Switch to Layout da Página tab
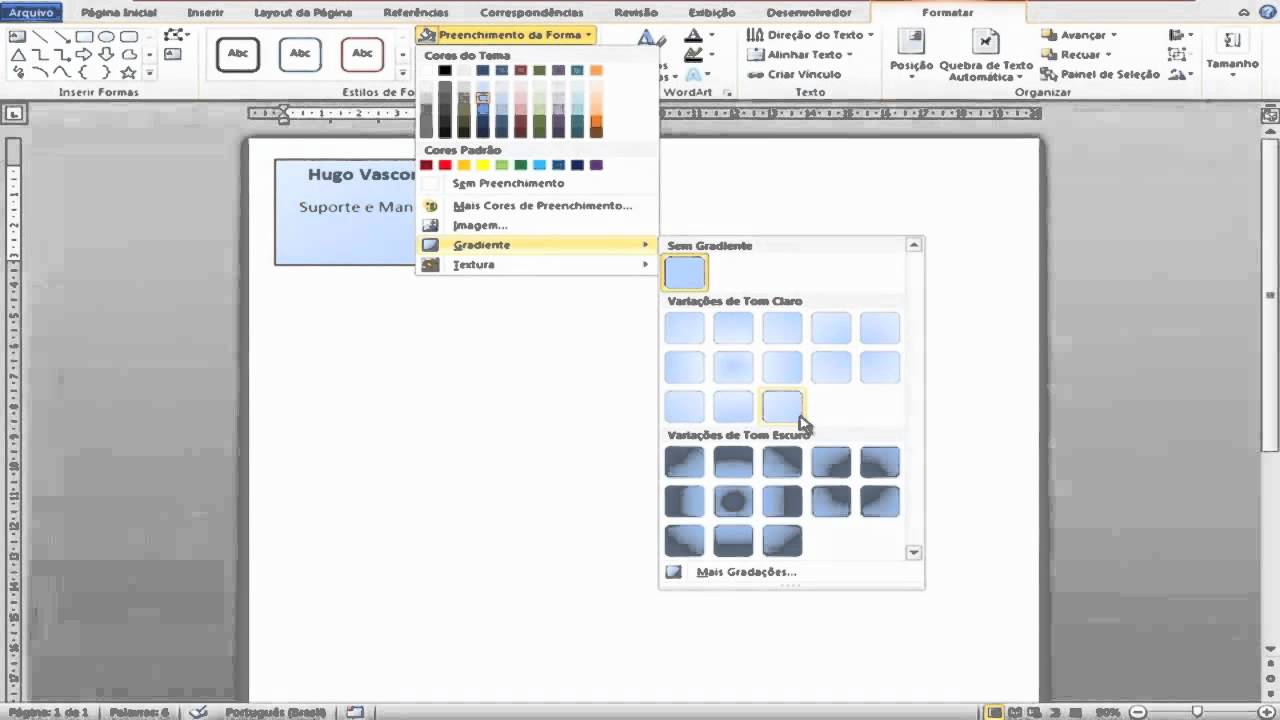Viewport: 1280px width, 720px height. point(303,13)
